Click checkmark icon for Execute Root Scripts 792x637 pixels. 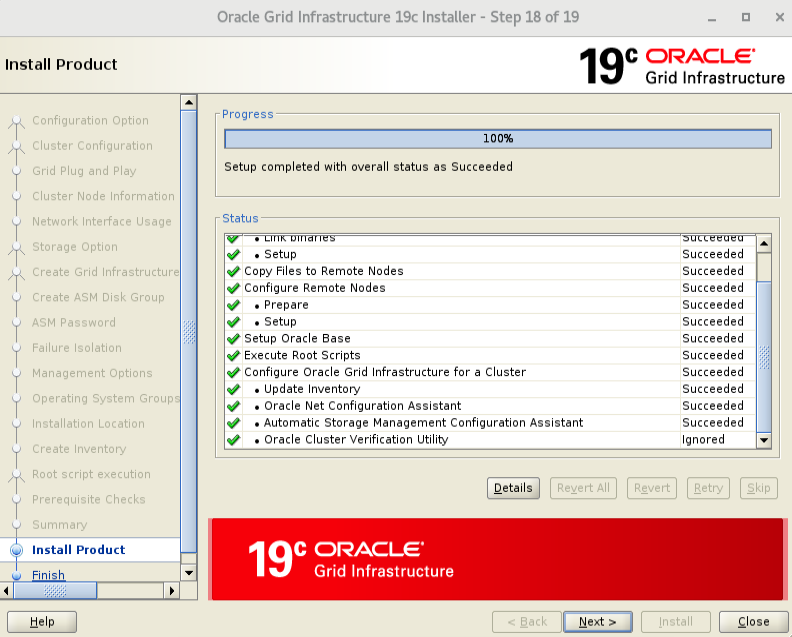[233, 356]
